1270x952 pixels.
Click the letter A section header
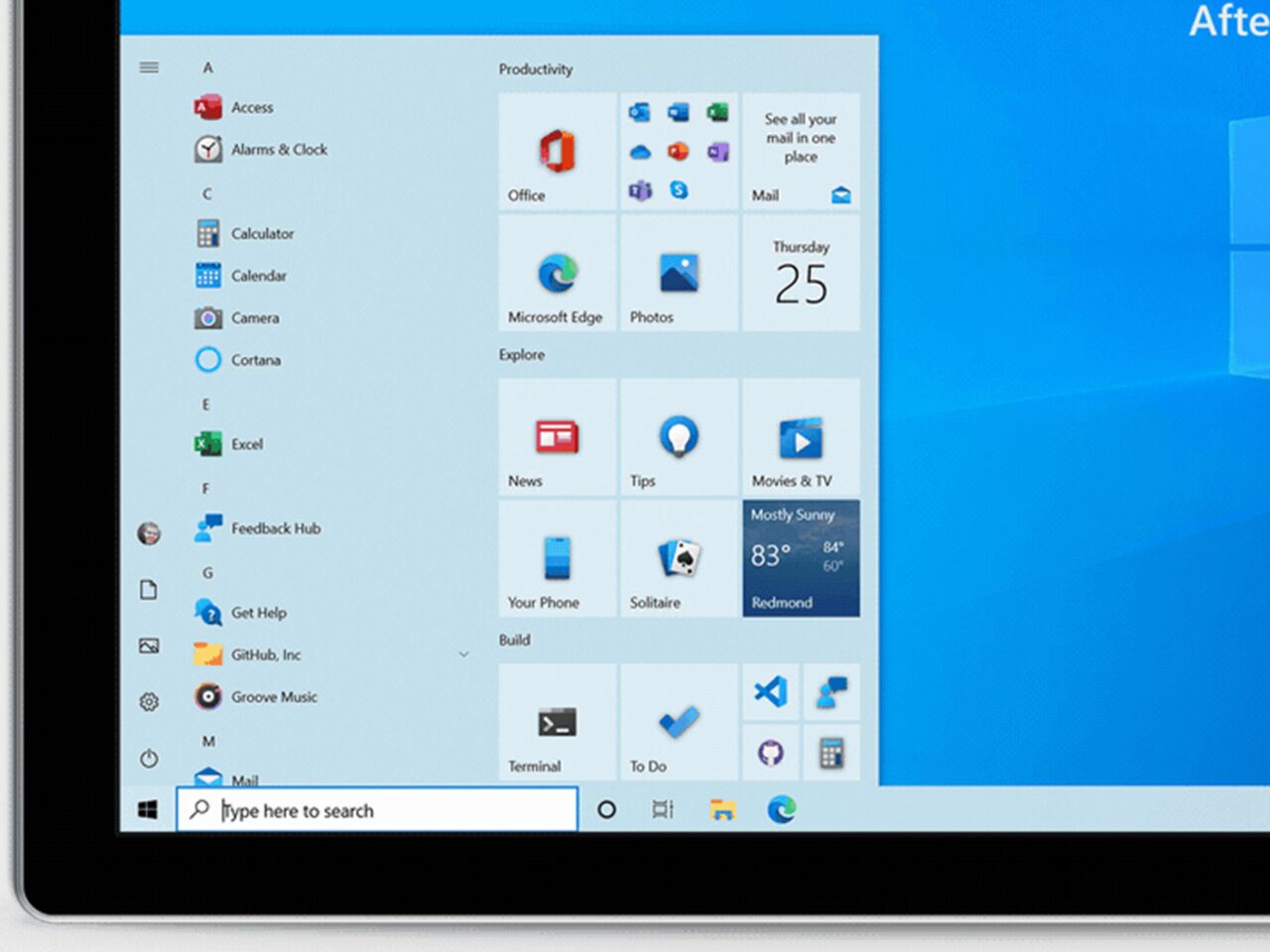[x=207, y=67]
